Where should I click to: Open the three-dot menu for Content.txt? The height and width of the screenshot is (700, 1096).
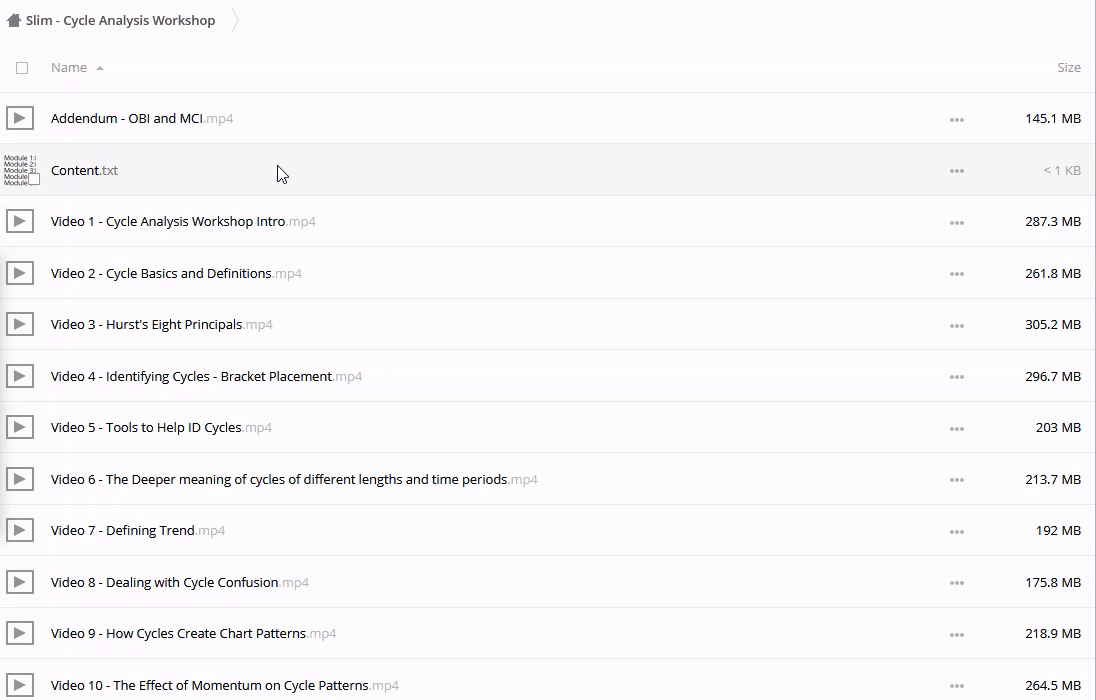click(x=957, y=171)
